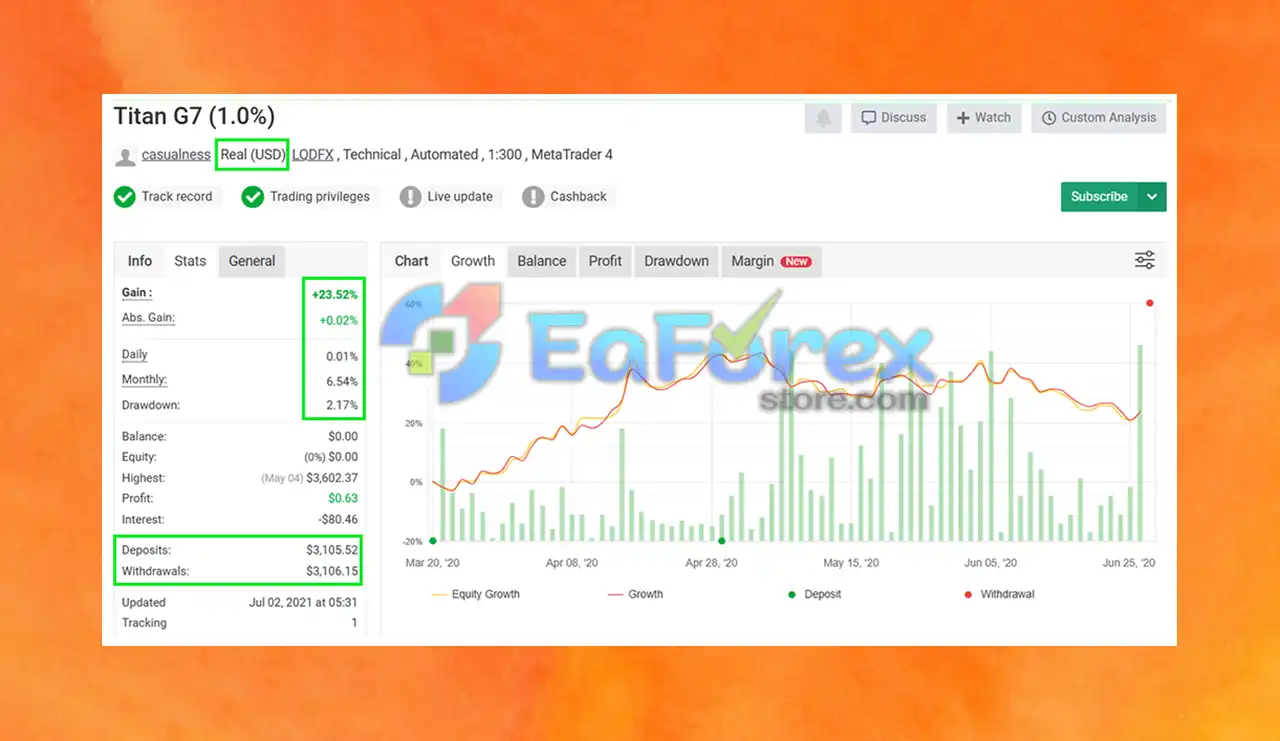Image resolution: width=1280 pixels, height=741 pixels.
Task: Open Custom Analysis
Action: pos(1098,118)
